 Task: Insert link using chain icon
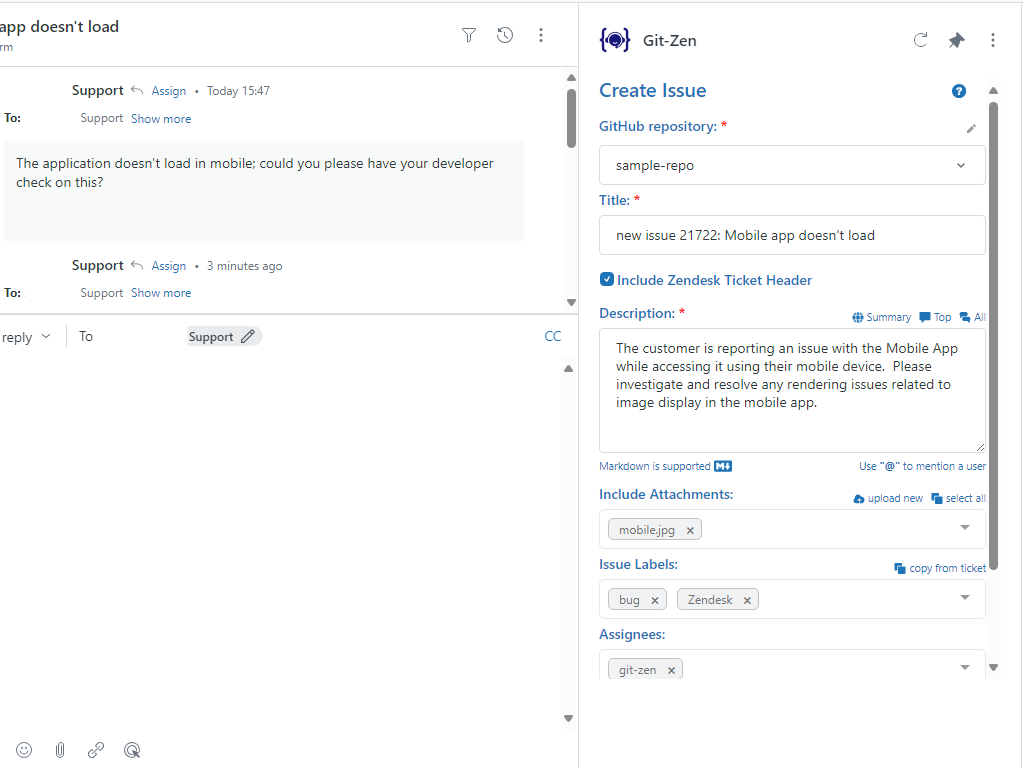96,749
